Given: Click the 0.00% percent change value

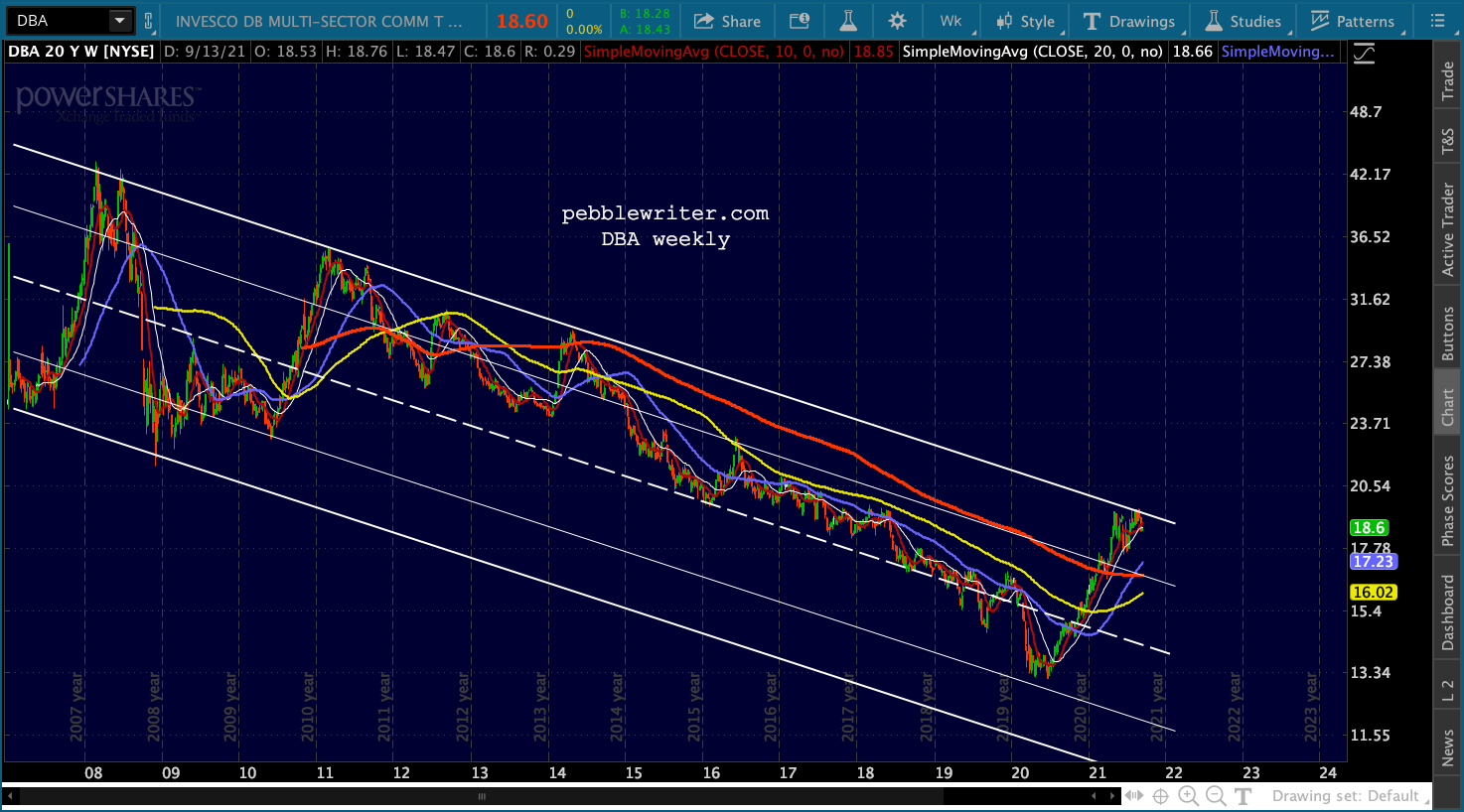Looking at the screenshot, I should click(x=584, y=29).
